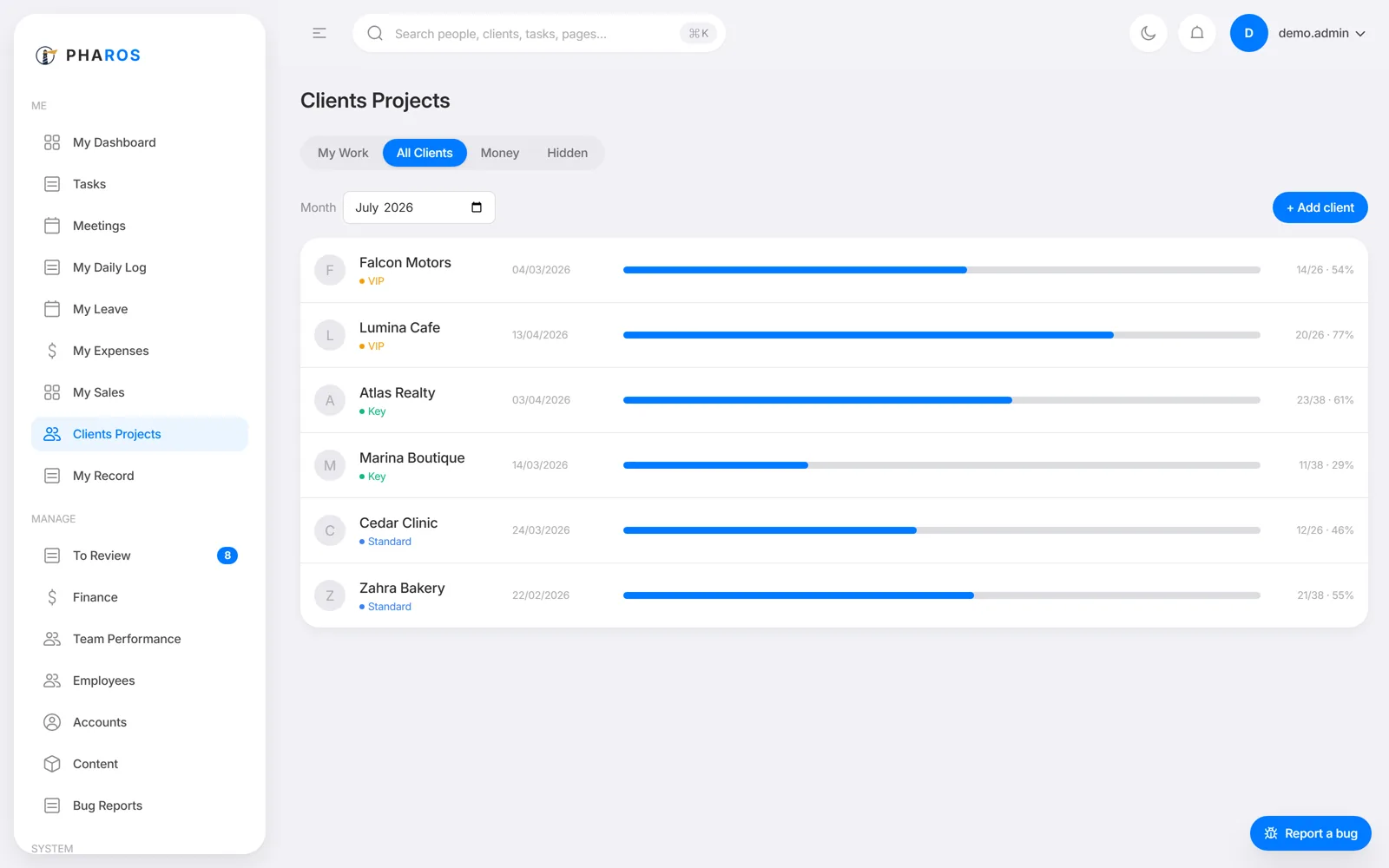Click the Pharos lighthouse logo

pyautogui.click(x=46, y=56)
